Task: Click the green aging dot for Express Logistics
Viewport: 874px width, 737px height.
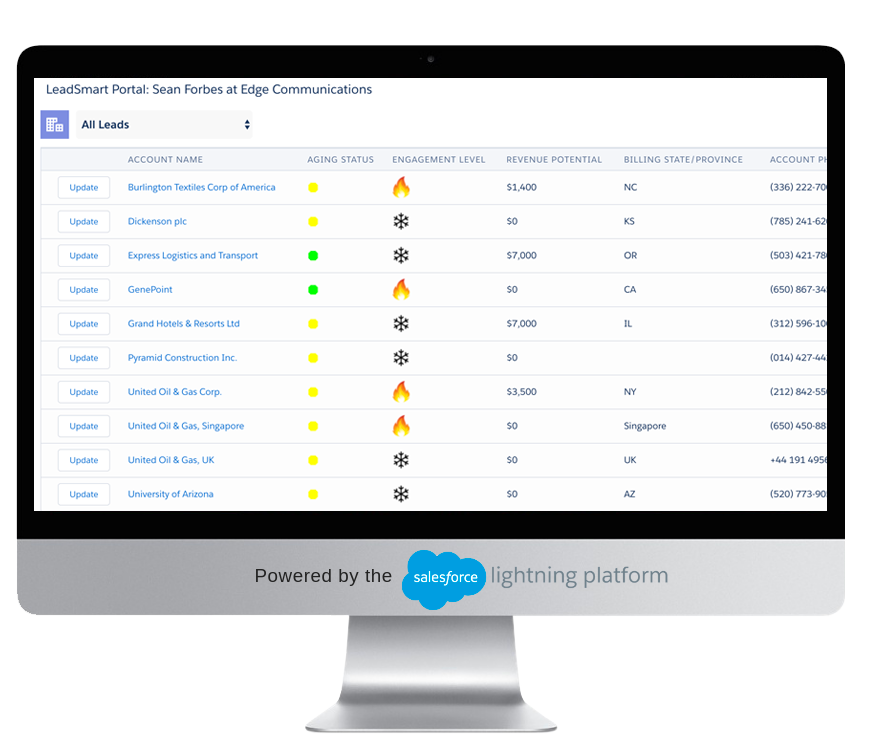Action: [x=313, y=255]
